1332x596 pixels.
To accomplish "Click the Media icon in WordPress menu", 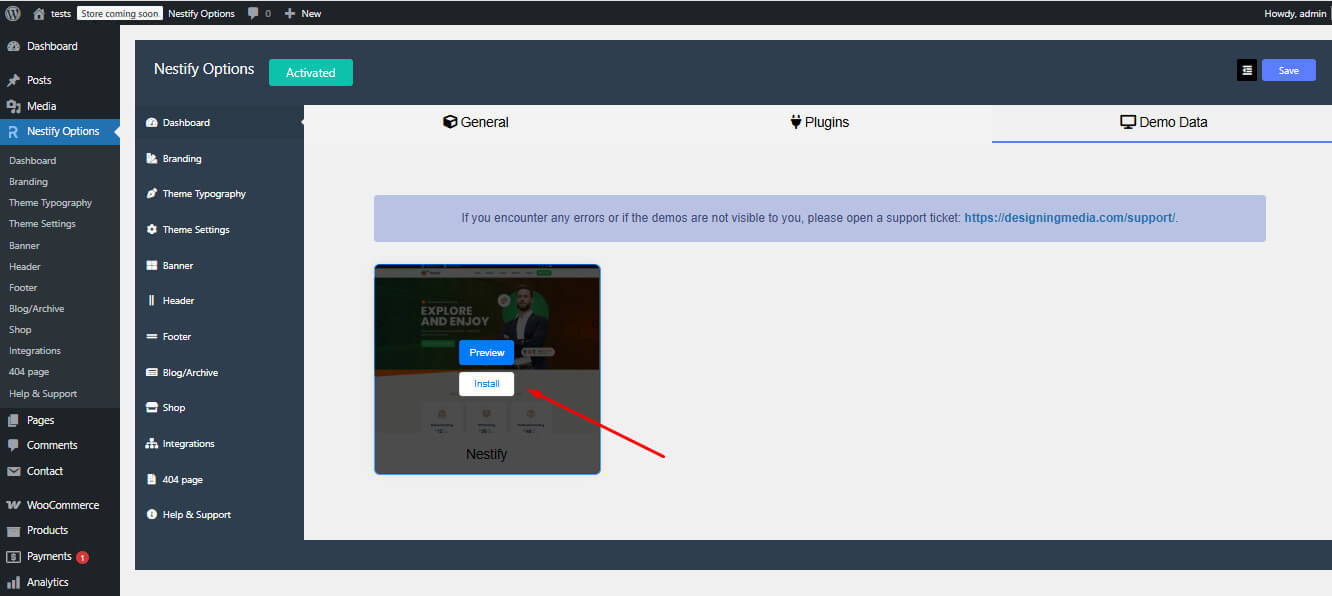I will point(13,106).
